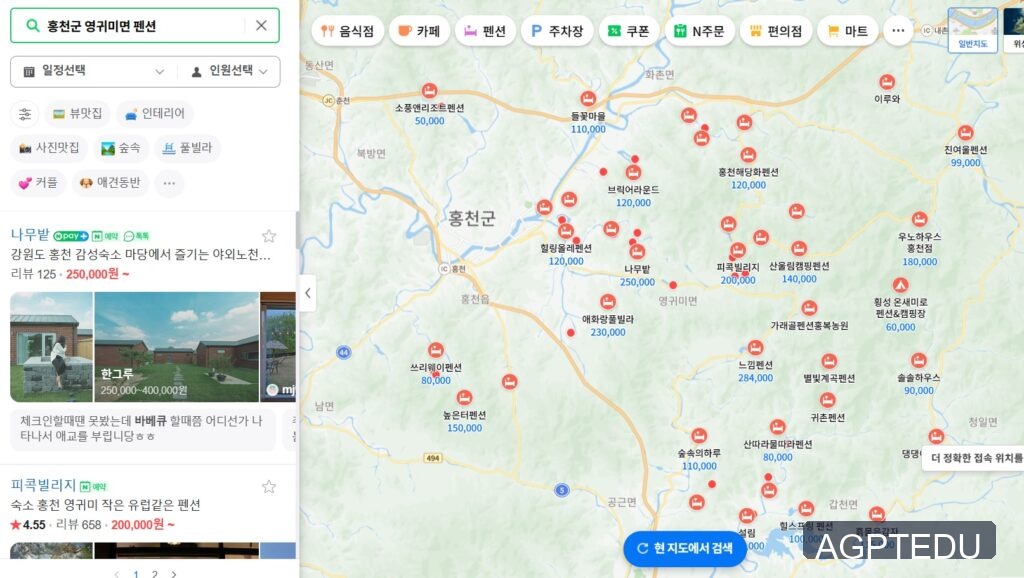Open the 한그루 room photo thumbnail
The height and width of the screenshot is (578, 1024).
(176, 347)
